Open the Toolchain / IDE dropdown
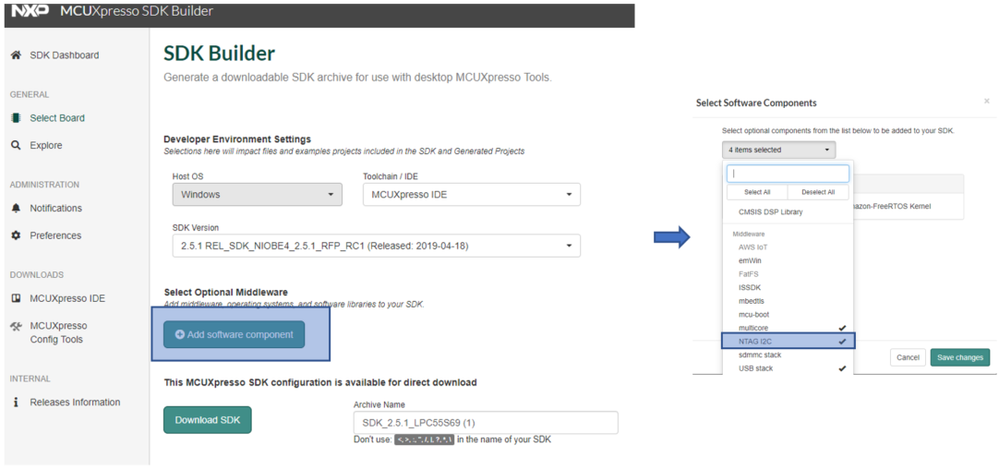This screenshot has height=470, width=999. coord(471,195)
